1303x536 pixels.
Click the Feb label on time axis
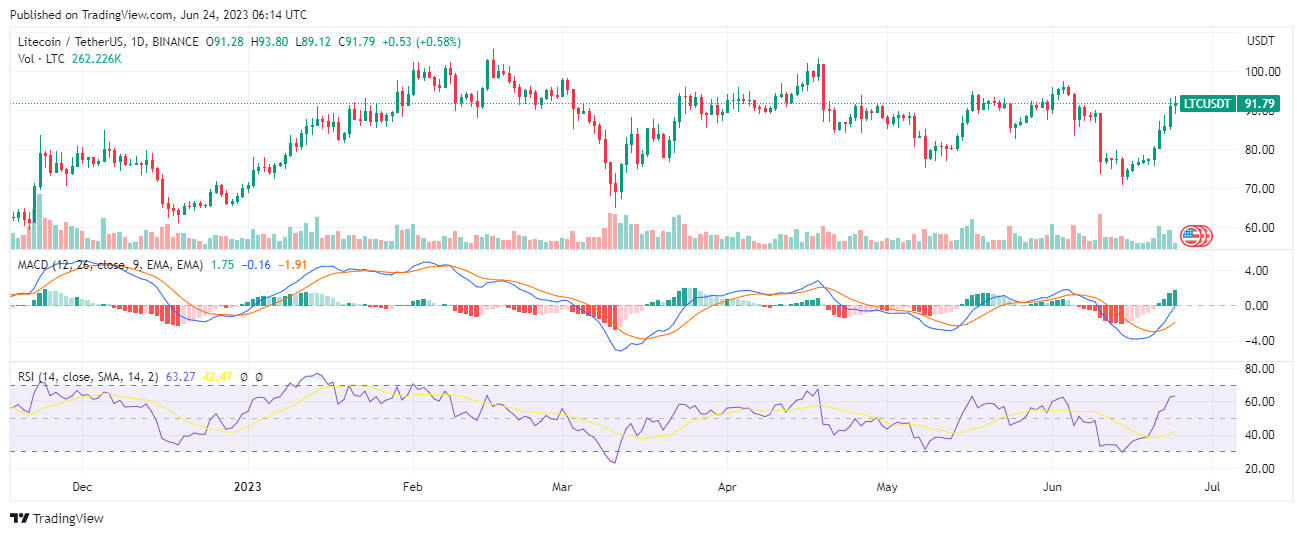(x=411, y=487)
